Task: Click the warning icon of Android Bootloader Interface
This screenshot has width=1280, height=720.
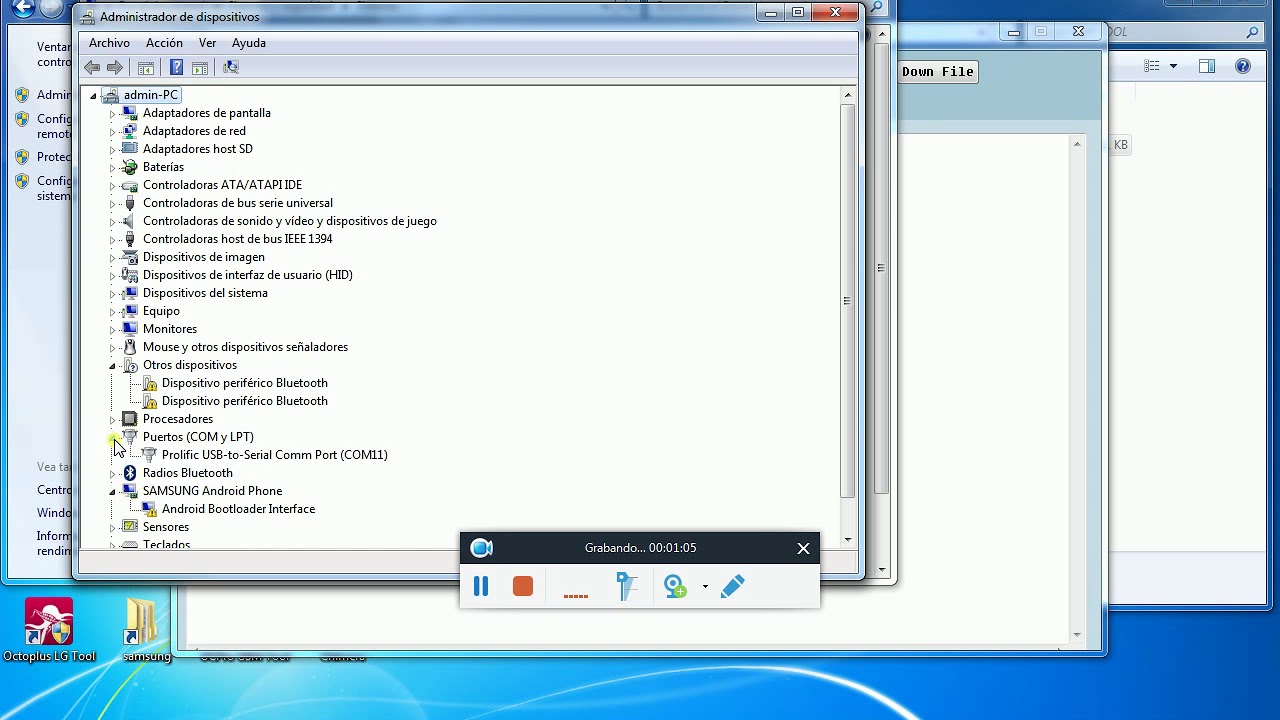Action: (149, 509)
